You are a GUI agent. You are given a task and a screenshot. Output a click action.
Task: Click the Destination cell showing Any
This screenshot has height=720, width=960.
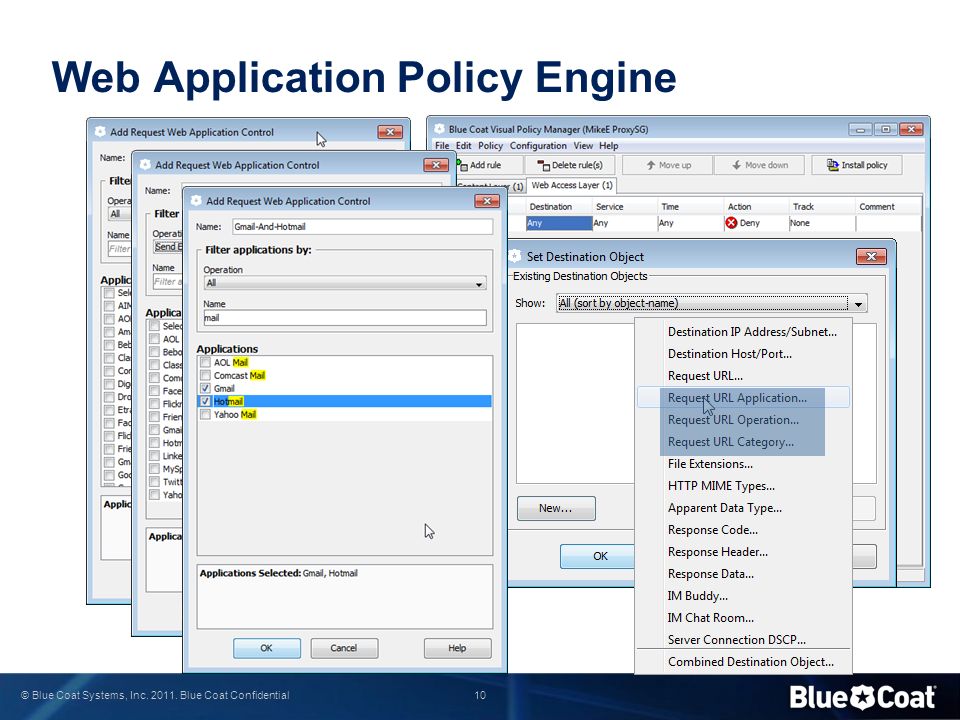[558, 223]
